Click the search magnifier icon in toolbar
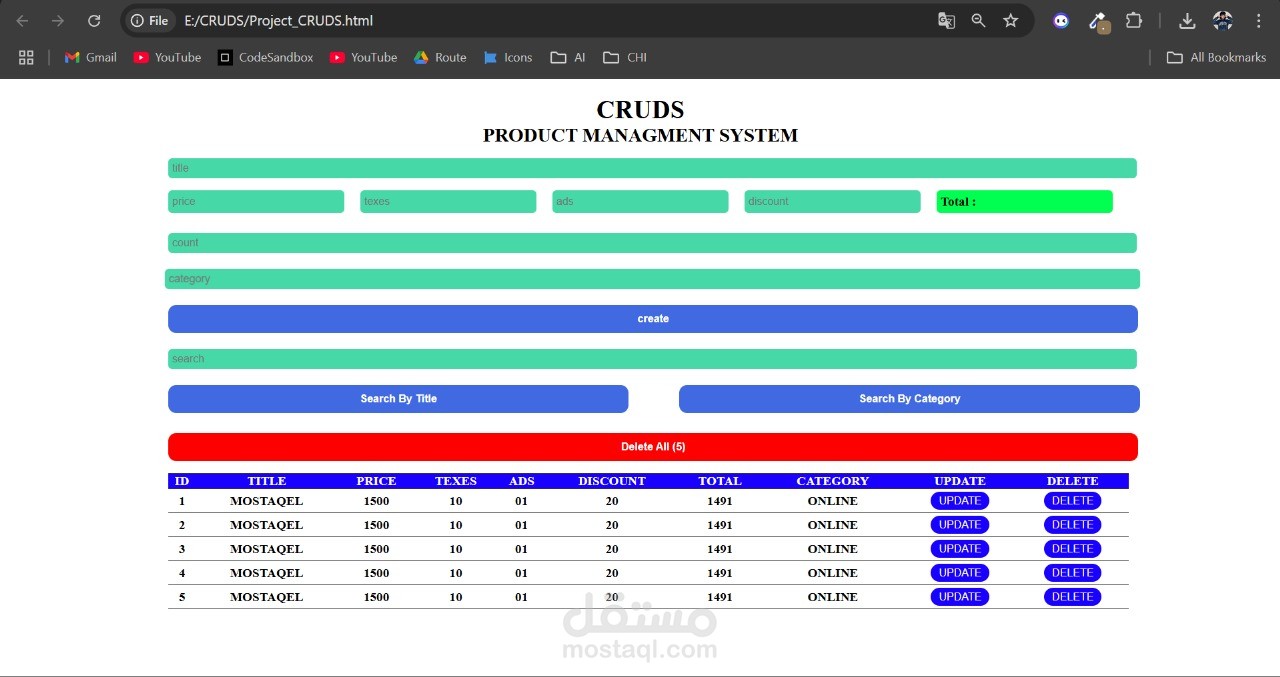 tap(978, 20)
